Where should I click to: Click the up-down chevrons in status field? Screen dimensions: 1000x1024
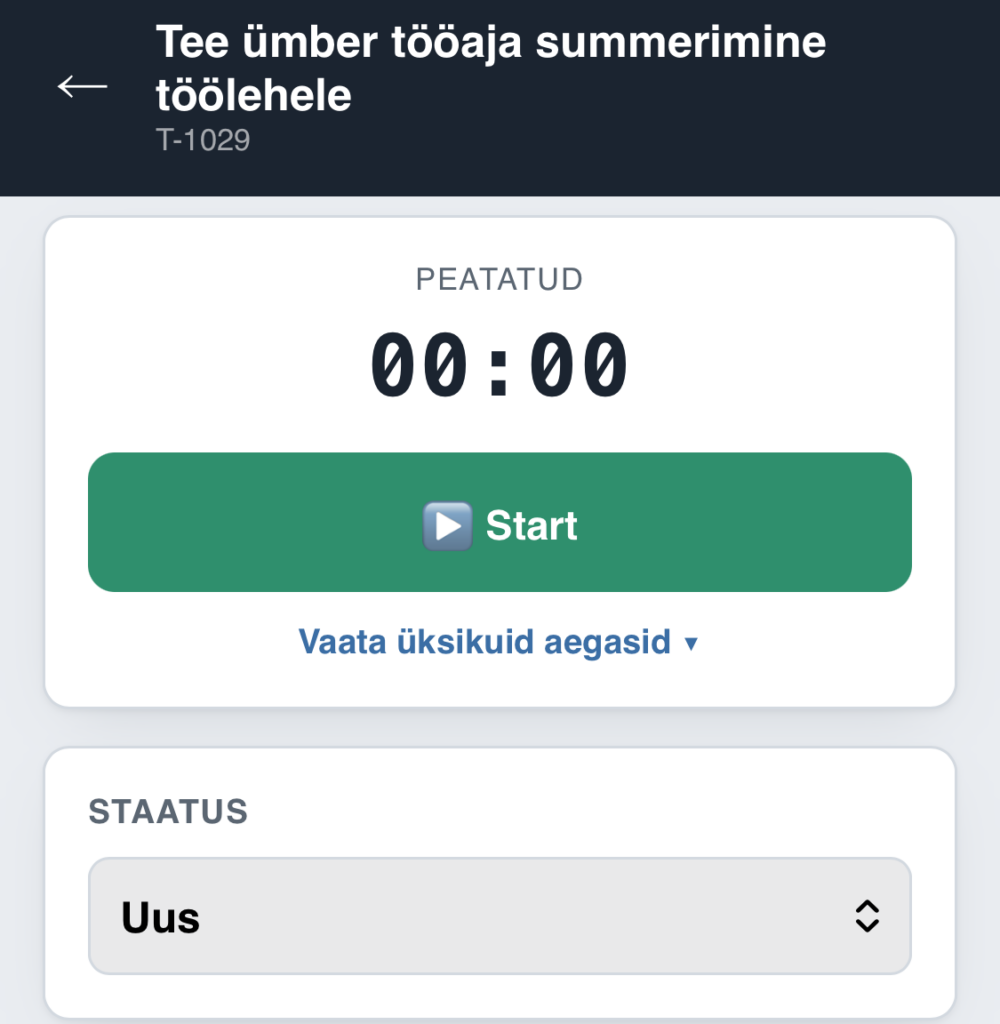point(867,916)
